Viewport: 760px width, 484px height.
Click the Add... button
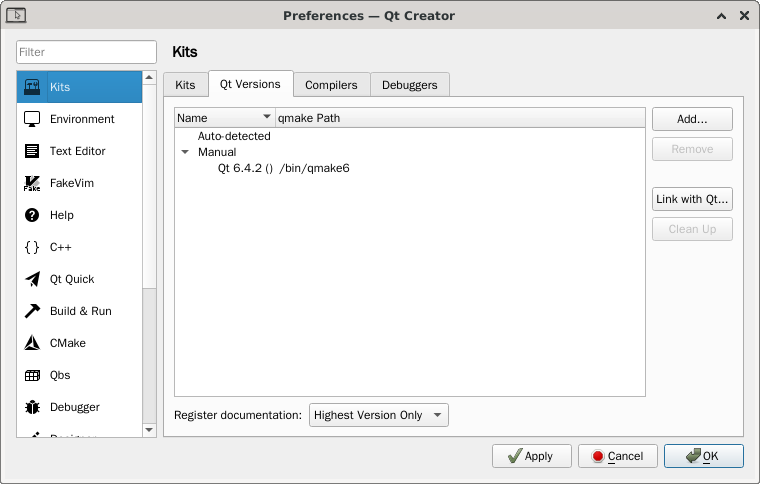pos(692,119)
